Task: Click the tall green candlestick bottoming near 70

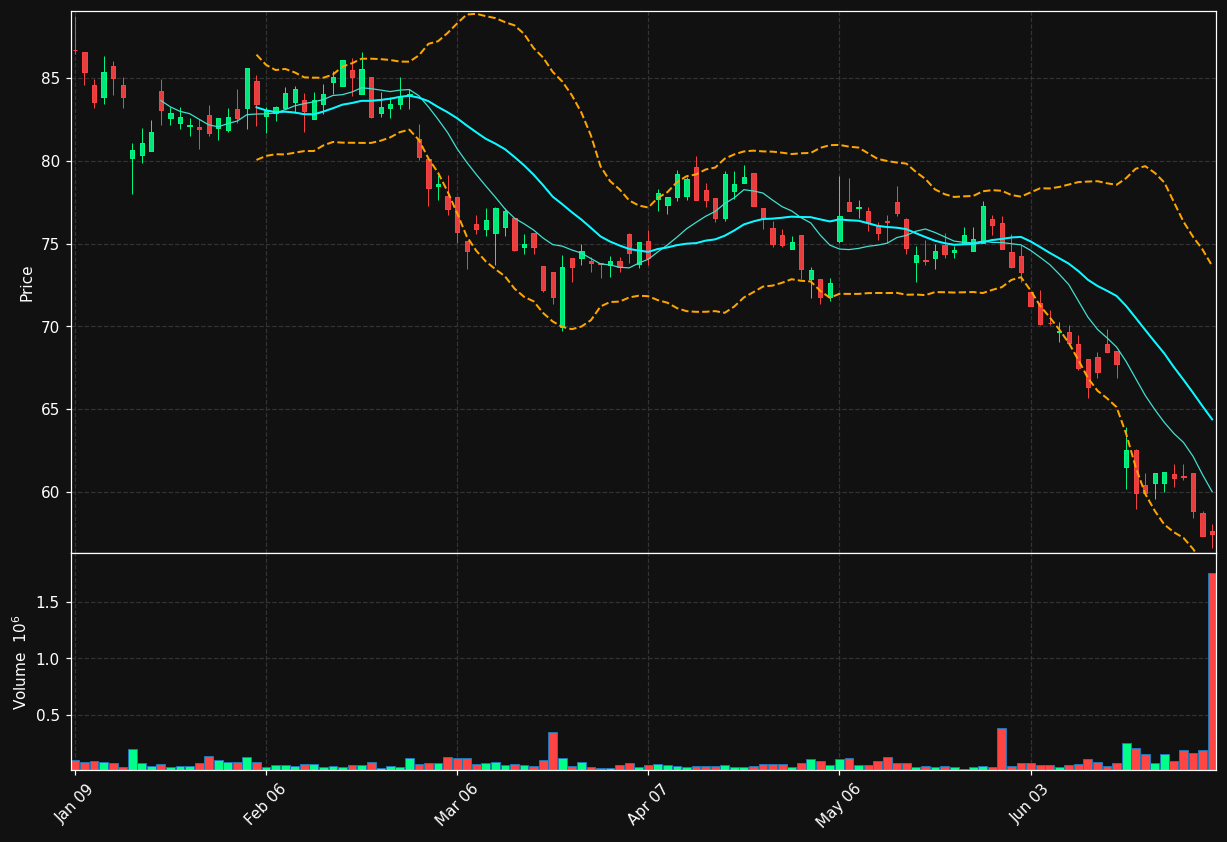Action: coord(562,297)
